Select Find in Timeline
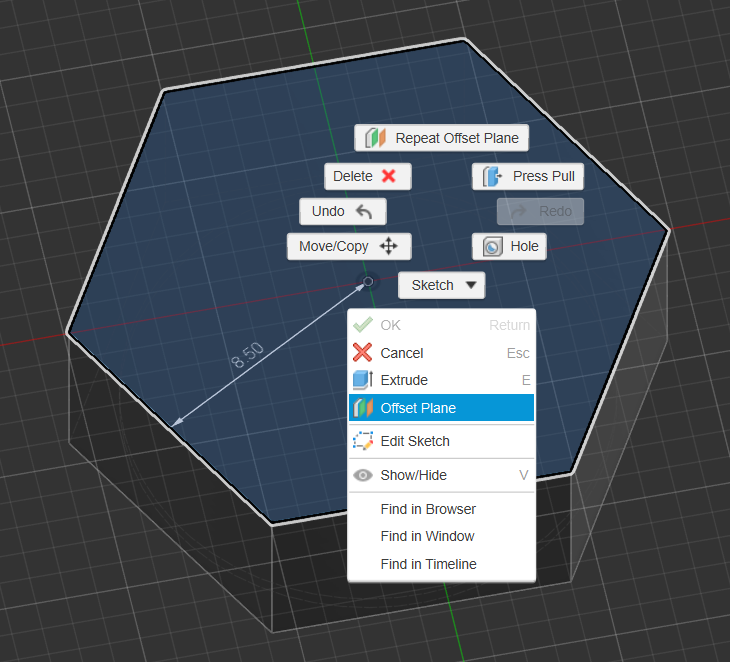The height and width of the screenshot is (662, 730). pos(441,564)
